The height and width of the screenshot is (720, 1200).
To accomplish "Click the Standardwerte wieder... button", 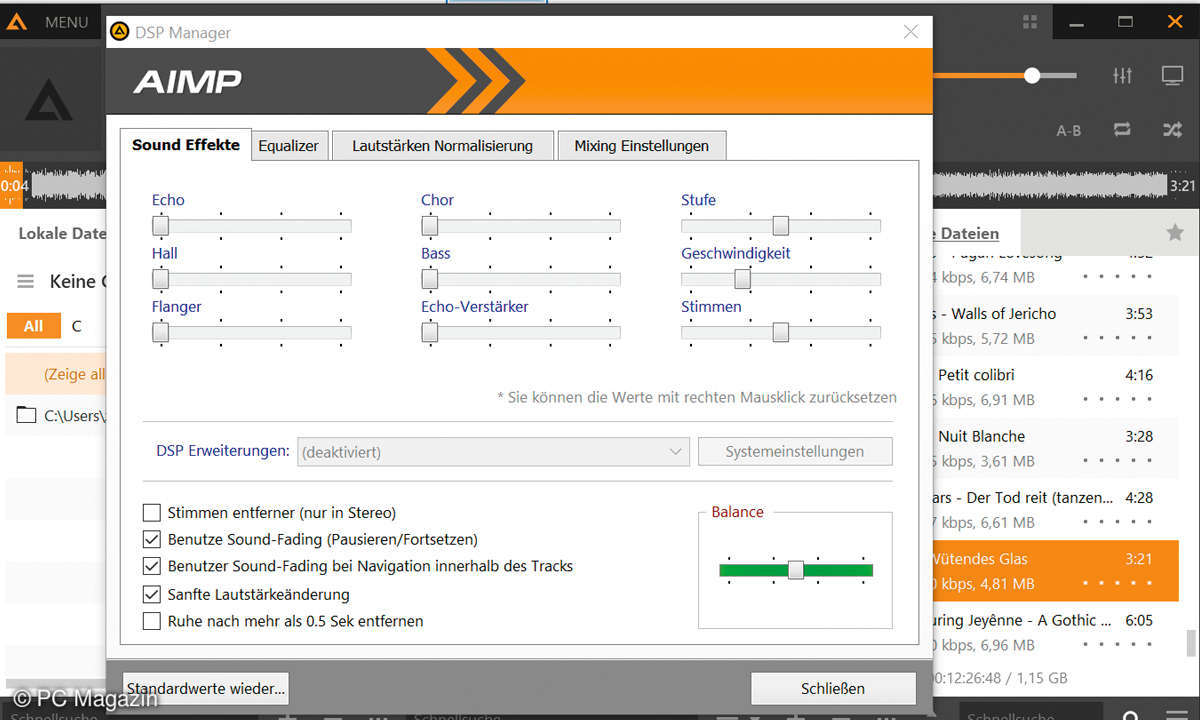I will (x=206, y=688).
